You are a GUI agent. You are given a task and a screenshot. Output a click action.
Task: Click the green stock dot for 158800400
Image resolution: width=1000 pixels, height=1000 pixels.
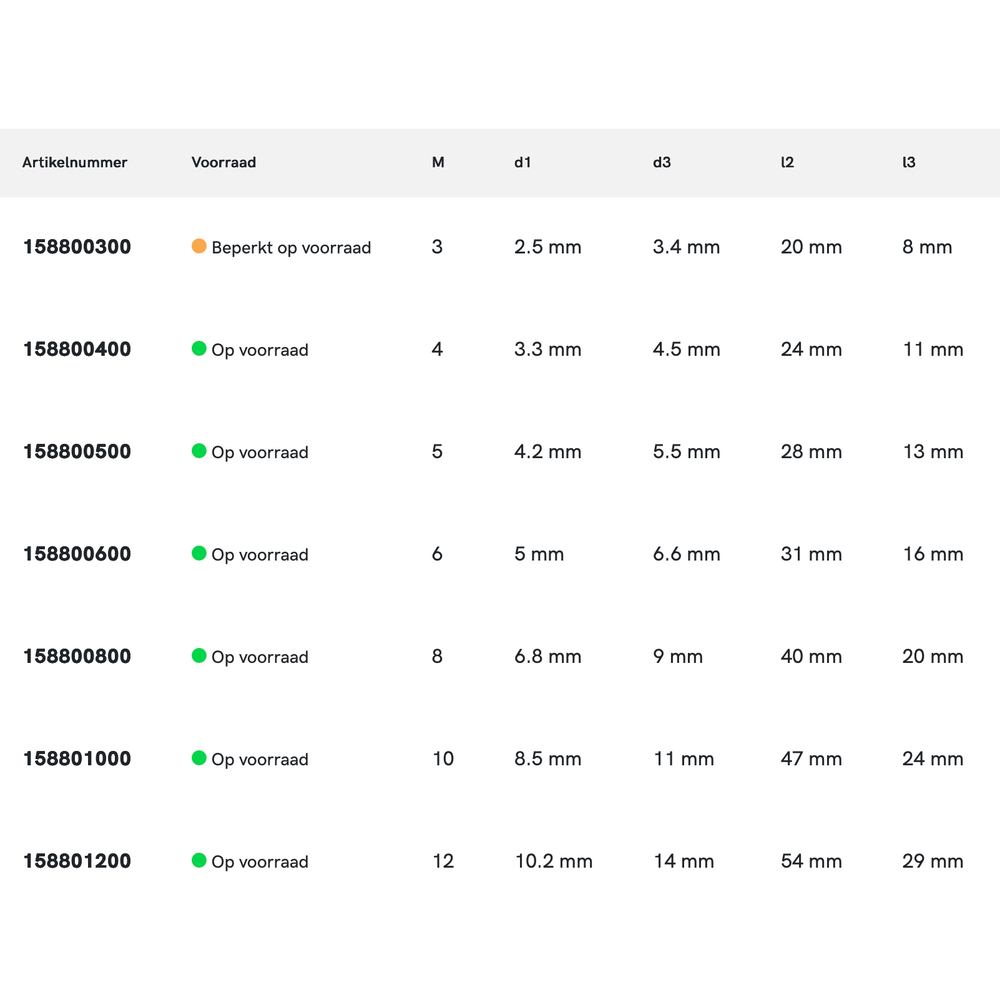point(199,349)
